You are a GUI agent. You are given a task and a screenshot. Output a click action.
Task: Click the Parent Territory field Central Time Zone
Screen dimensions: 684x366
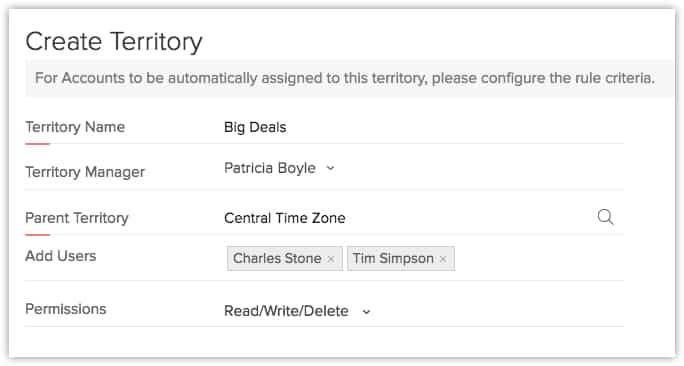[x=406, y=218]
